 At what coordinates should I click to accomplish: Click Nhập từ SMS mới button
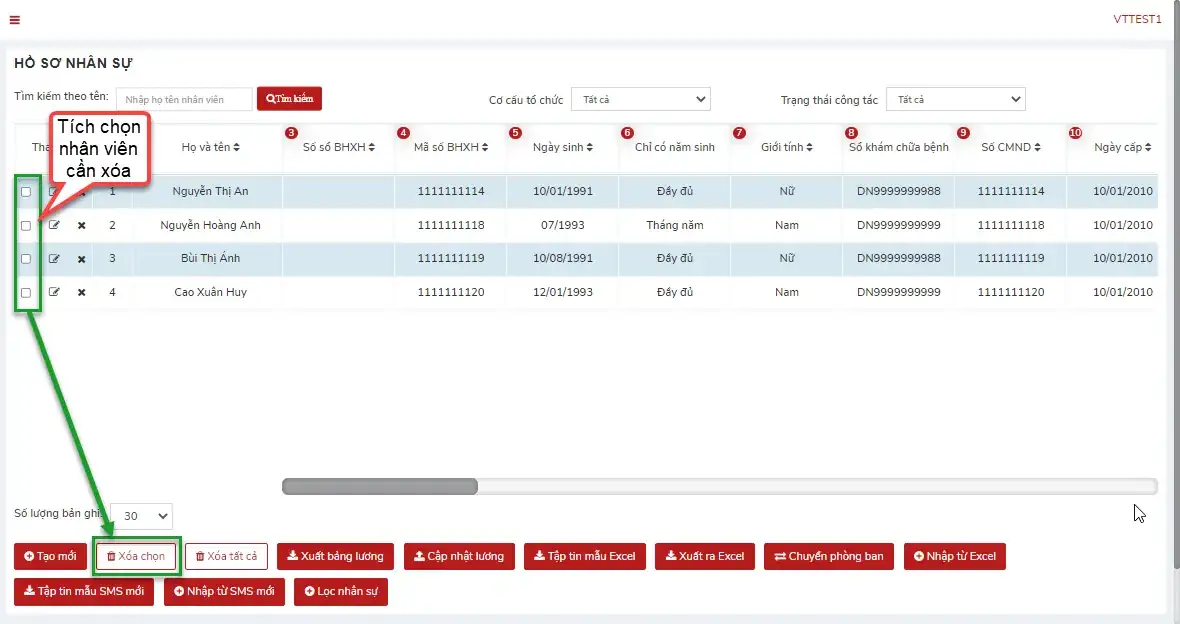(224, 592)
